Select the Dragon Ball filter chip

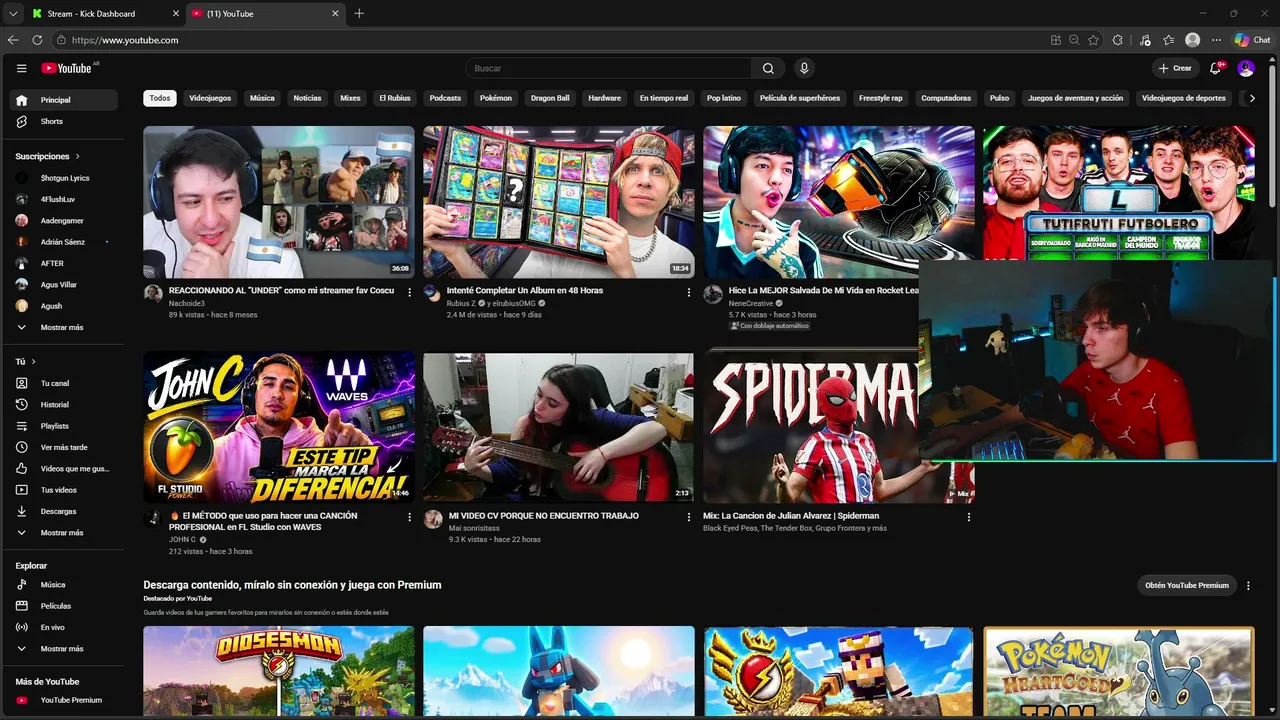click(550, 98)
